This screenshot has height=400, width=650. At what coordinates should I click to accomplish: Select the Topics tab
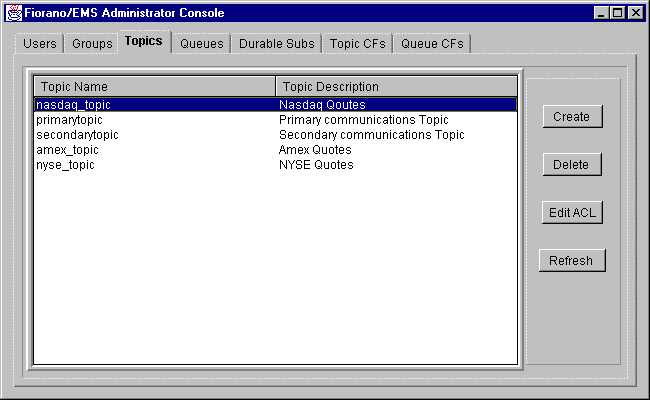143,42
